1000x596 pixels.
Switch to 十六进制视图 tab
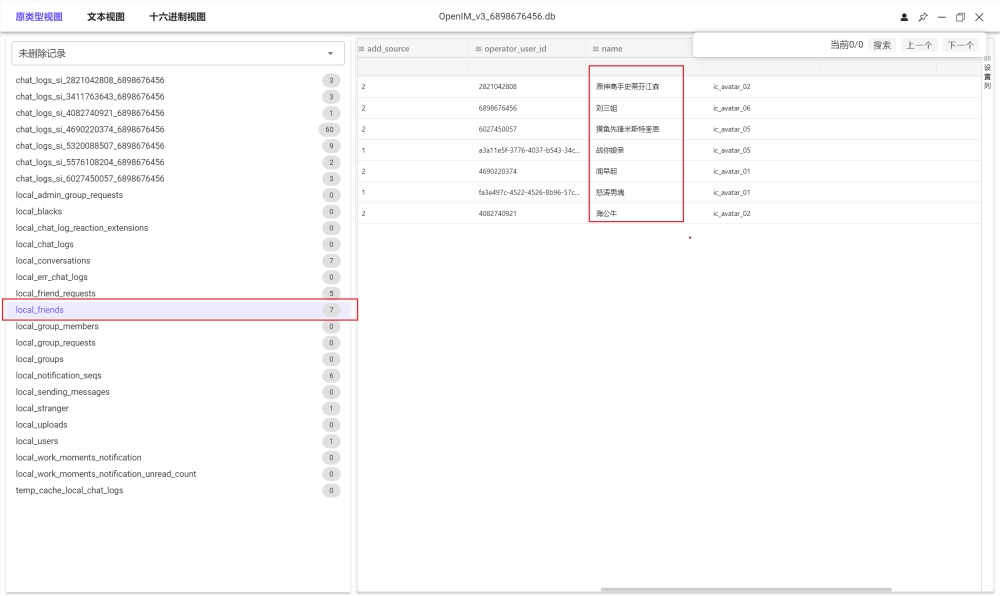(177, 17)
